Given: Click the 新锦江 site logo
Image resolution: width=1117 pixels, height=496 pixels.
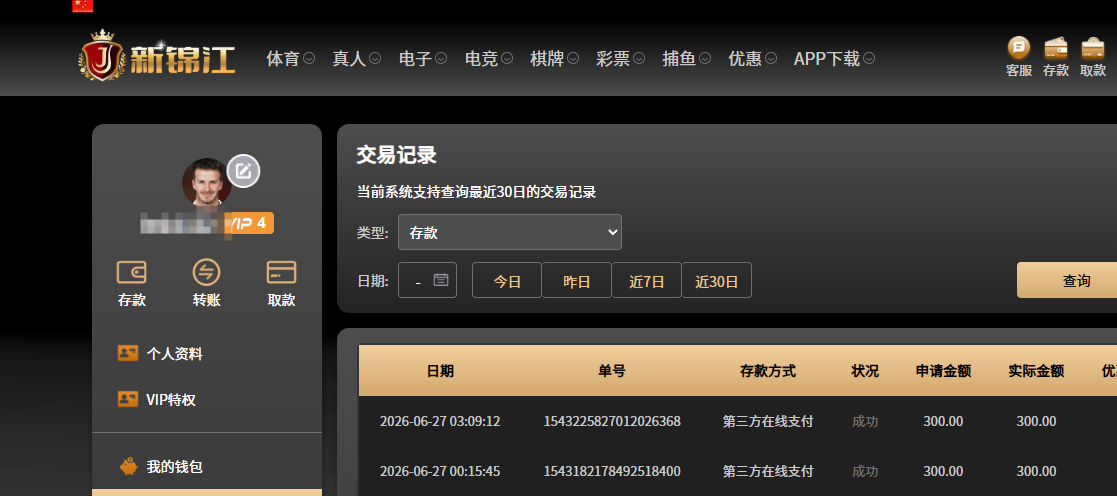Looking at the screenshot, I should pyautogui.click(x=157, y=55).
